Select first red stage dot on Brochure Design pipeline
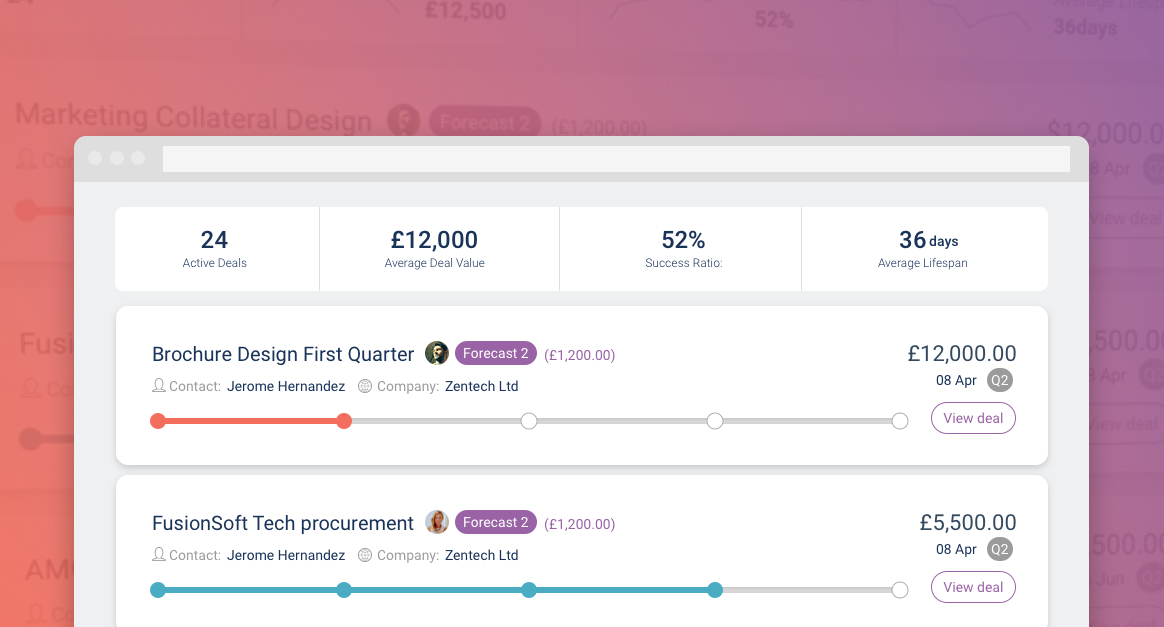1164x627 pixels. (x=158, y=421)
